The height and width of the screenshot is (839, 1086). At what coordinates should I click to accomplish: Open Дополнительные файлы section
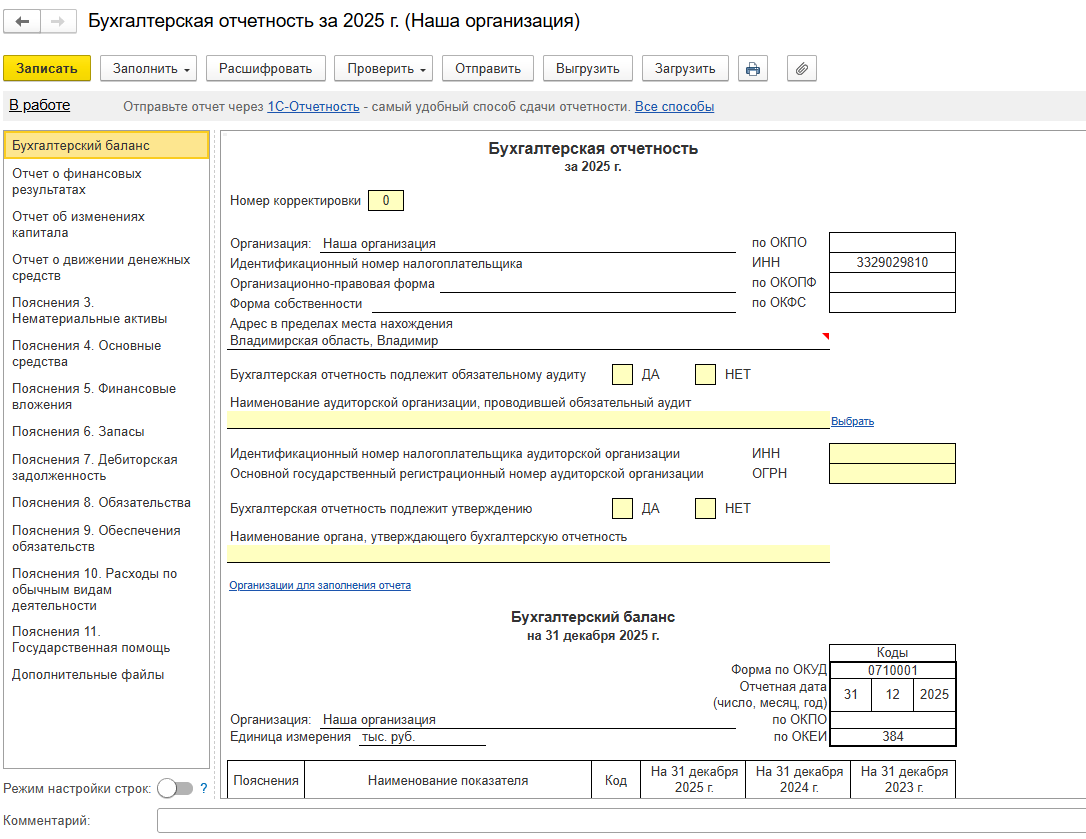click(x=88, y=675)
